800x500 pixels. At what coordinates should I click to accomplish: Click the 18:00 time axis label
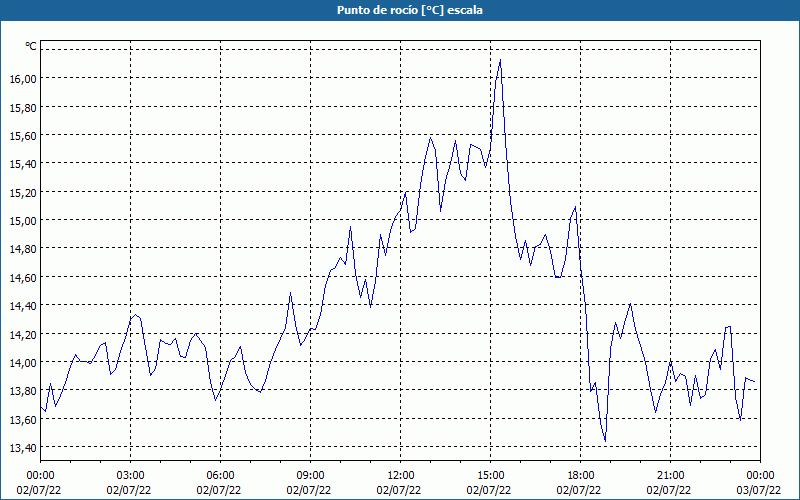580,476
